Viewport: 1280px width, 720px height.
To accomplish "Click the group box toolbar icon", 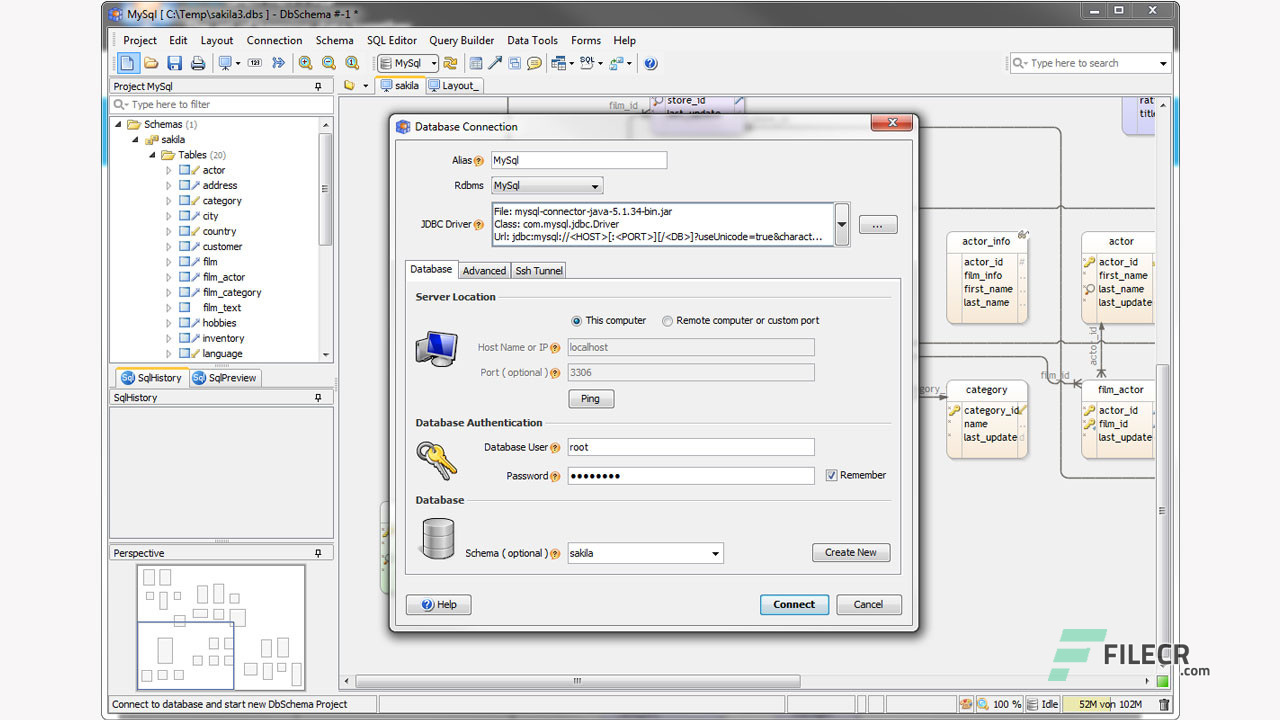I will [x=515, y=63].
